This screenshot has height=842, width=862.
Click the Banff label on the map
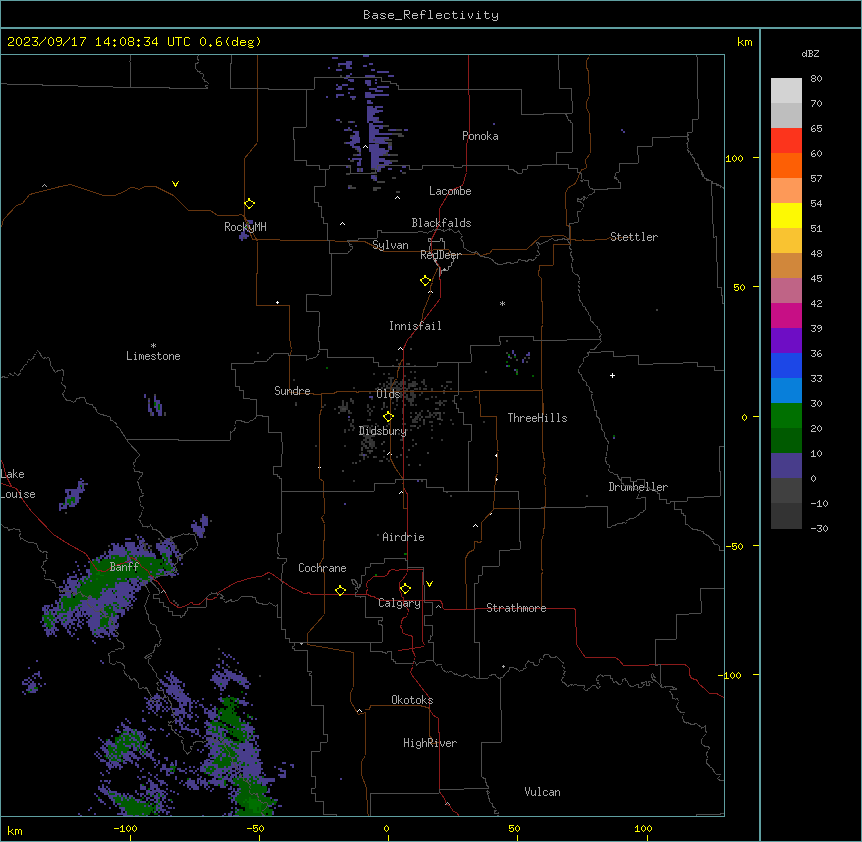point(124,567)
